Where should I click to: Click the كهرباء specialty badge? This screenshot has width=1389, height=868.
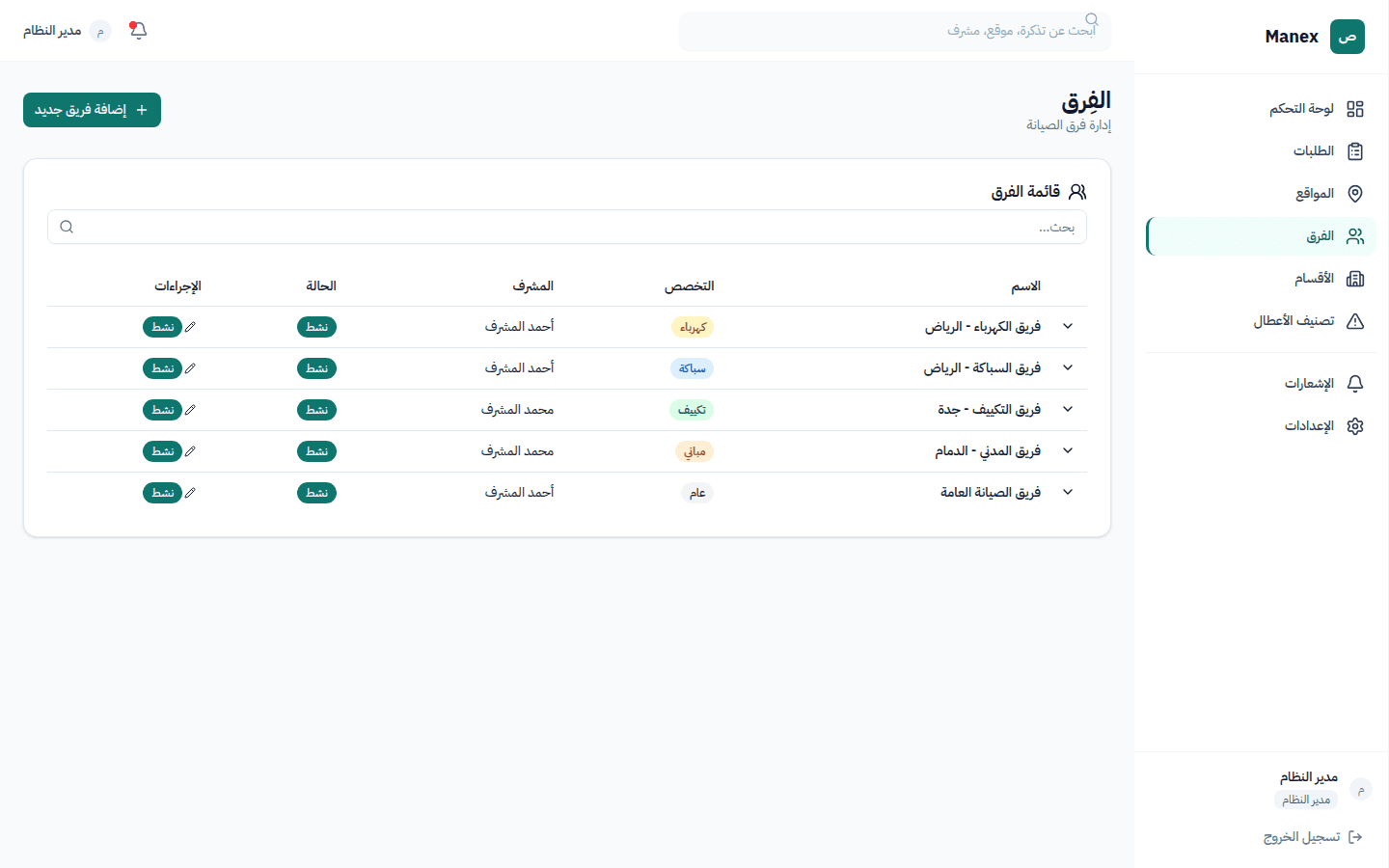point(693,327)
